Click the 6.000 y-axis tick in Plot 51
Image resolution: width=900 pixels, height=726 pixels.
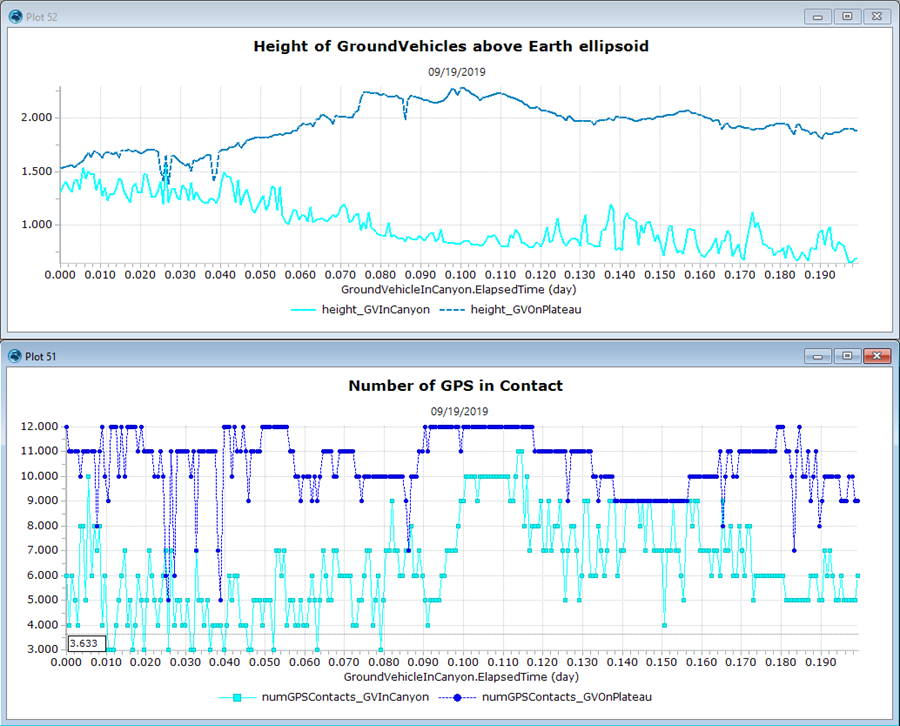coord(42,575)
